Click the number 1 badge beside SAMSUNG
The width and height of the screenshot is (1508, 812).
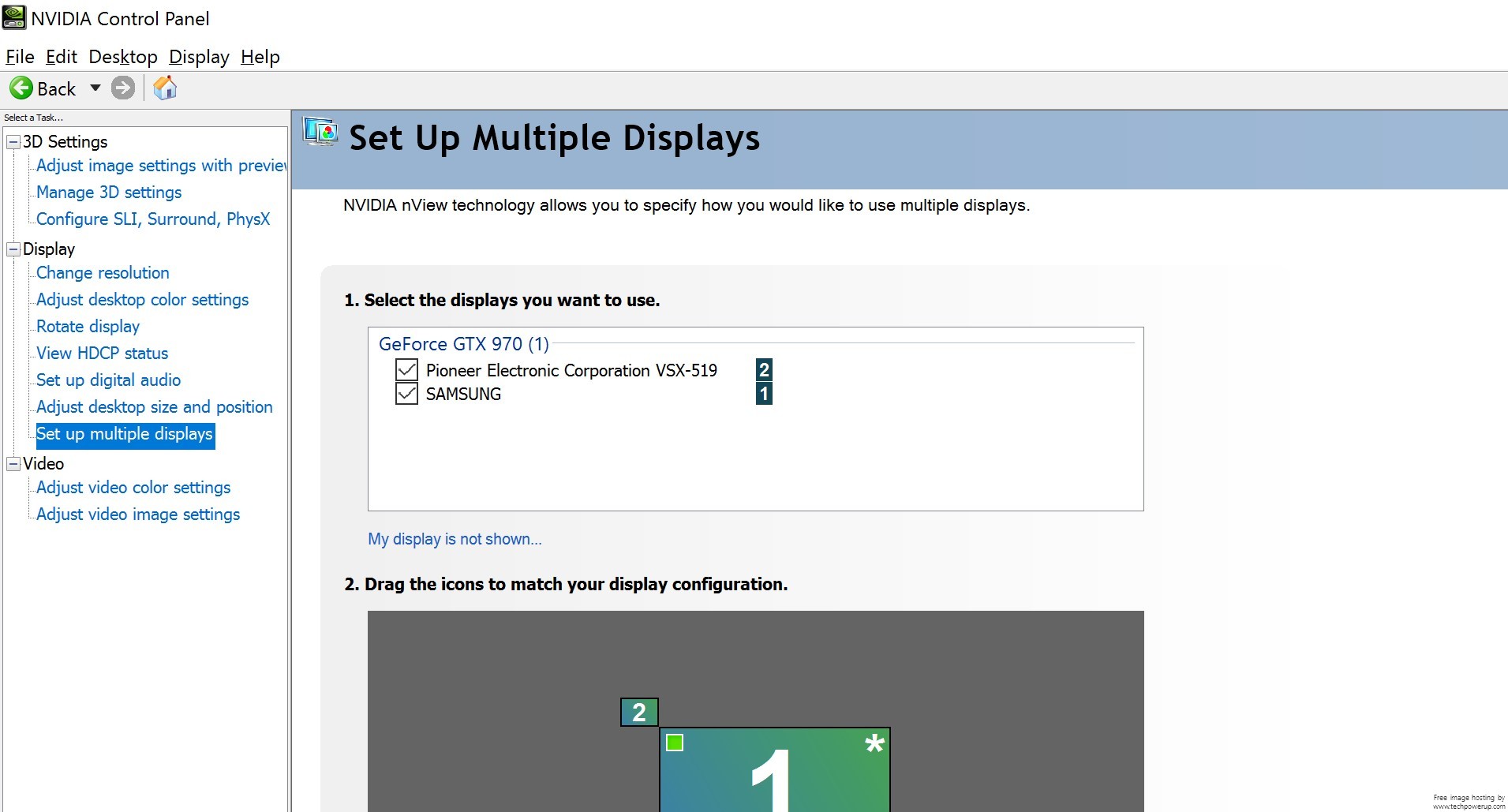coord(764,393)
